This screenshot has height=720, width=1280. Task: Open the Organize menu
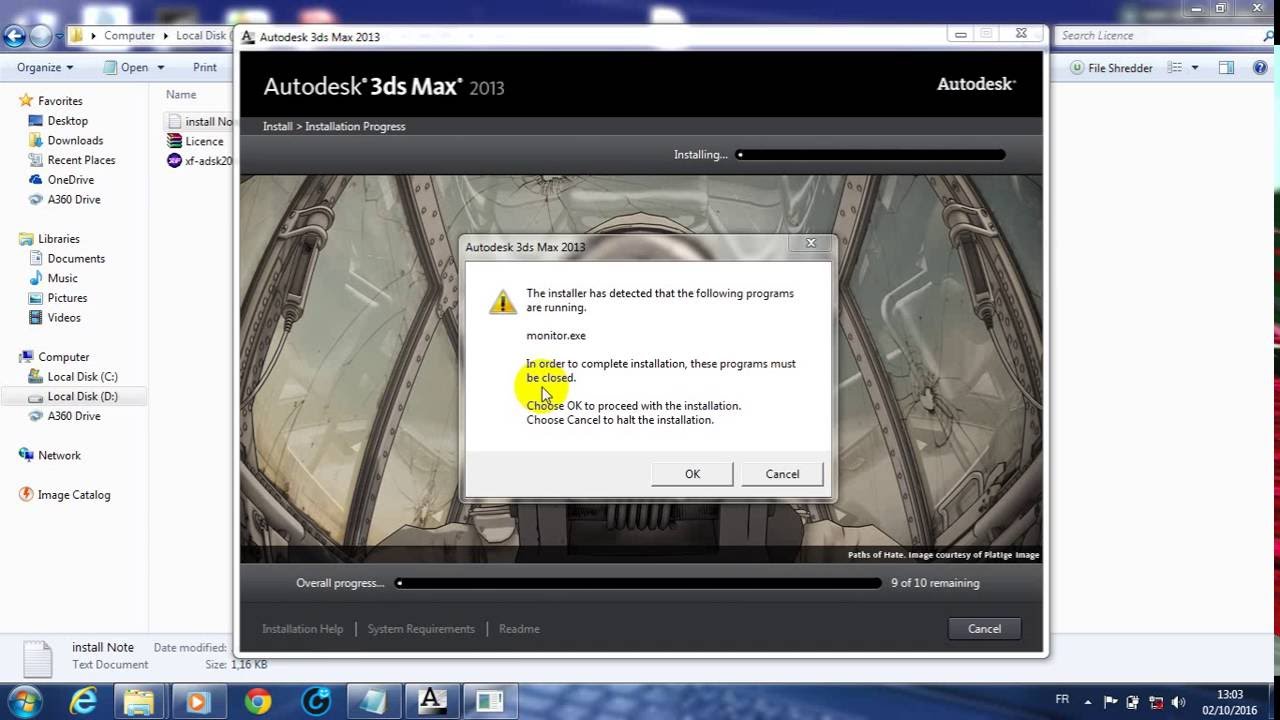pos(45,68)
